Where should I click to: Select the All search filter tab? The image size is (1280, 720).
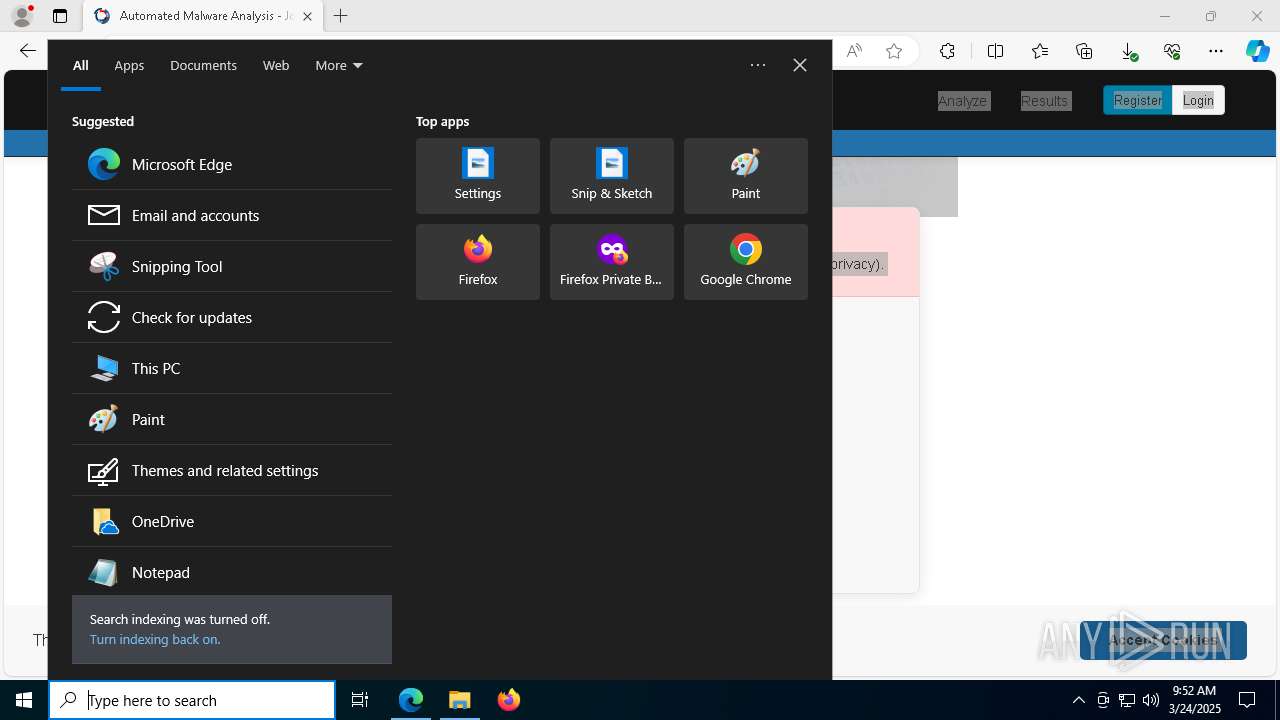pos(81,65)
